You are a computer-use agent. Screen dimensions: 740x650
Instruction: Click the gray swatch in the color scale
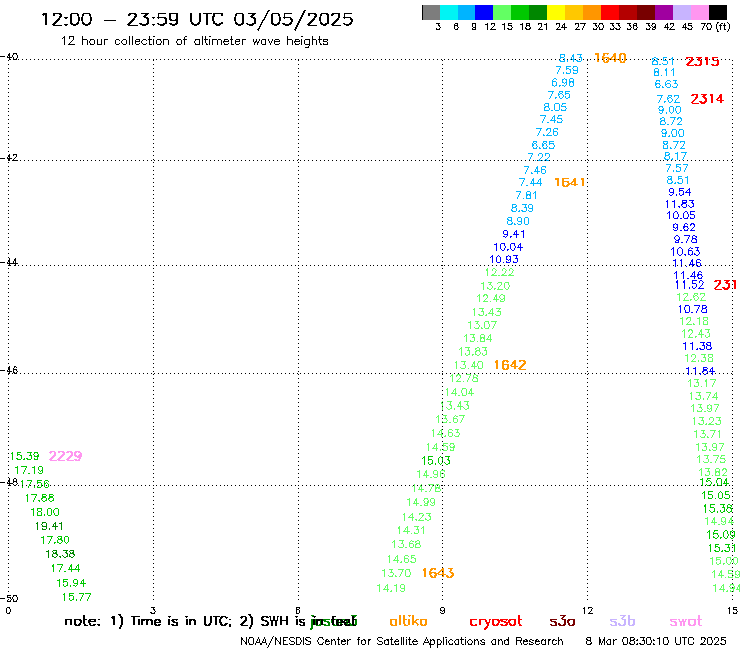pyautogui.click(x=431, y=12)
